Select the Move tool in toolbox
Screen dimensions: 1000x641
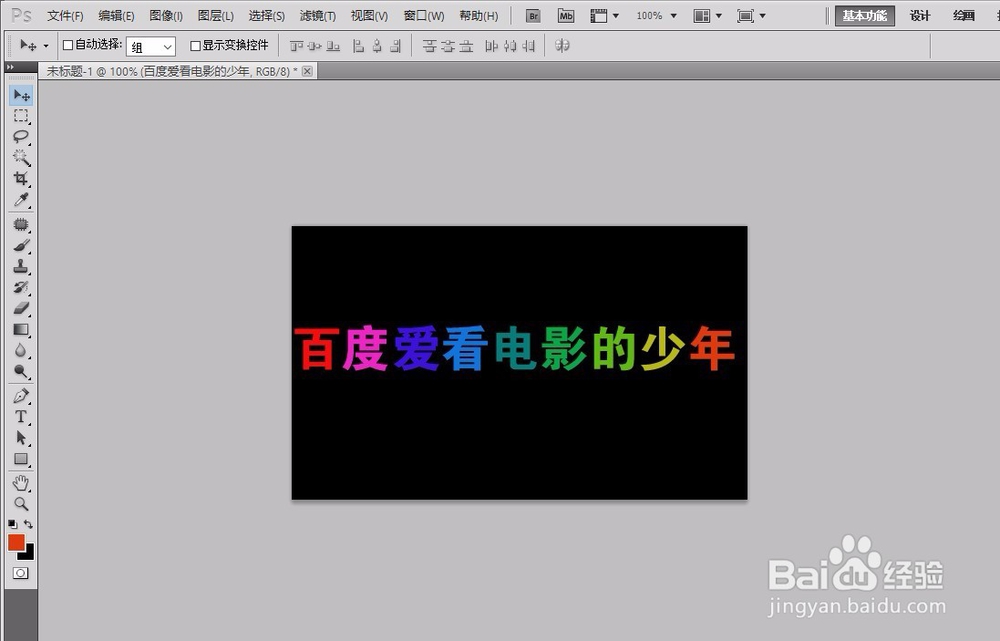21,96
